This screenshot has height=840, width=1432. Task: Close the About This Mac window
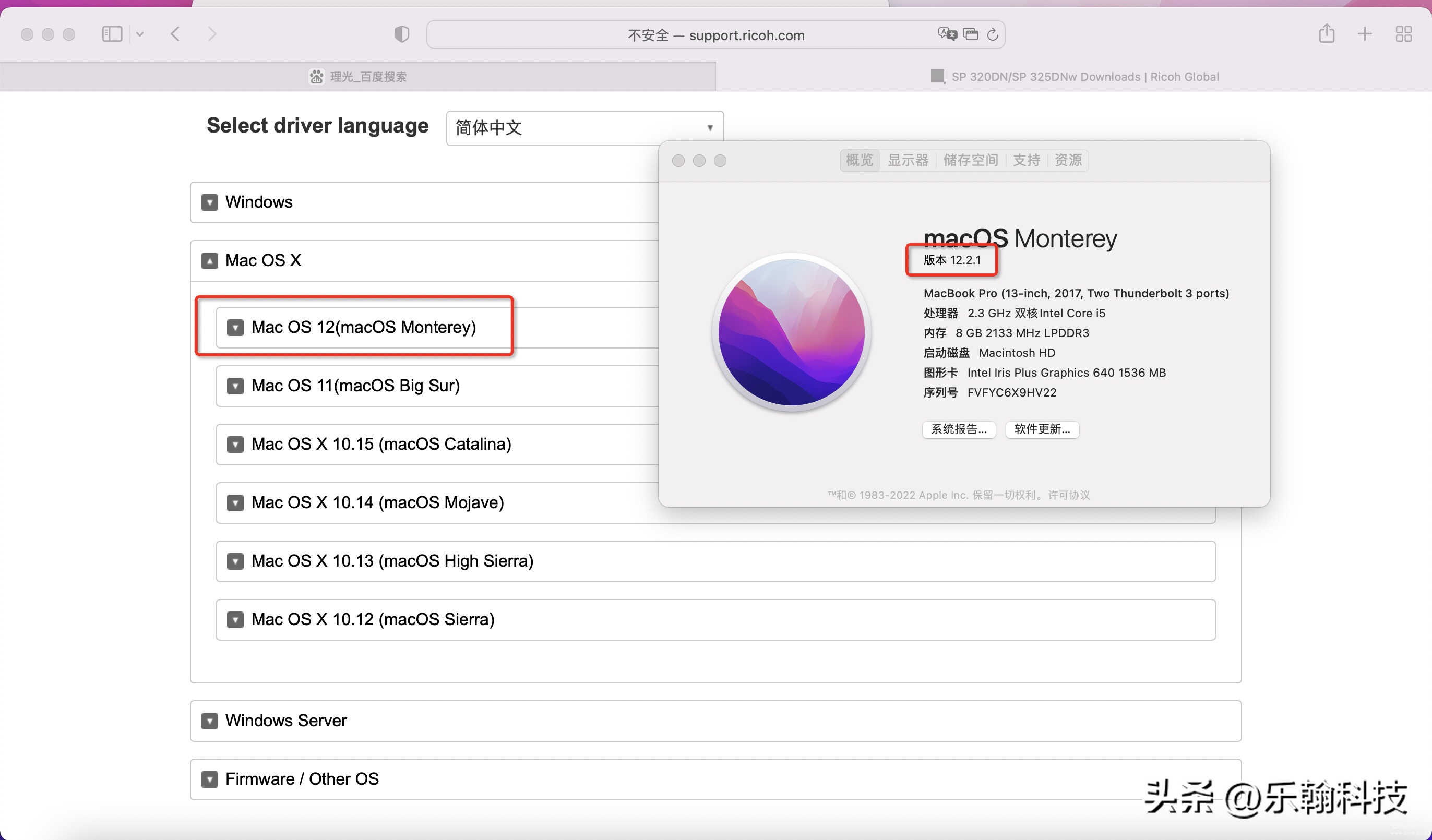678,161
